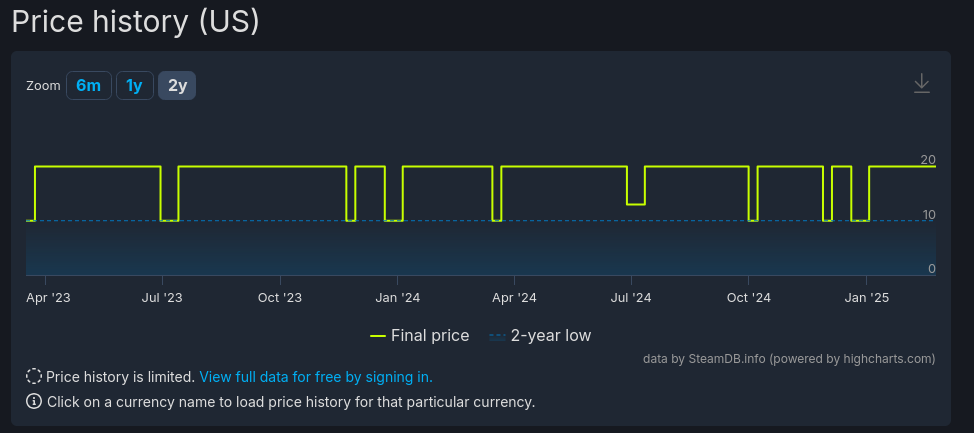This screenshot has width=974, height=433.
Task: Click the Zoom label text
Action: [43, 86]
